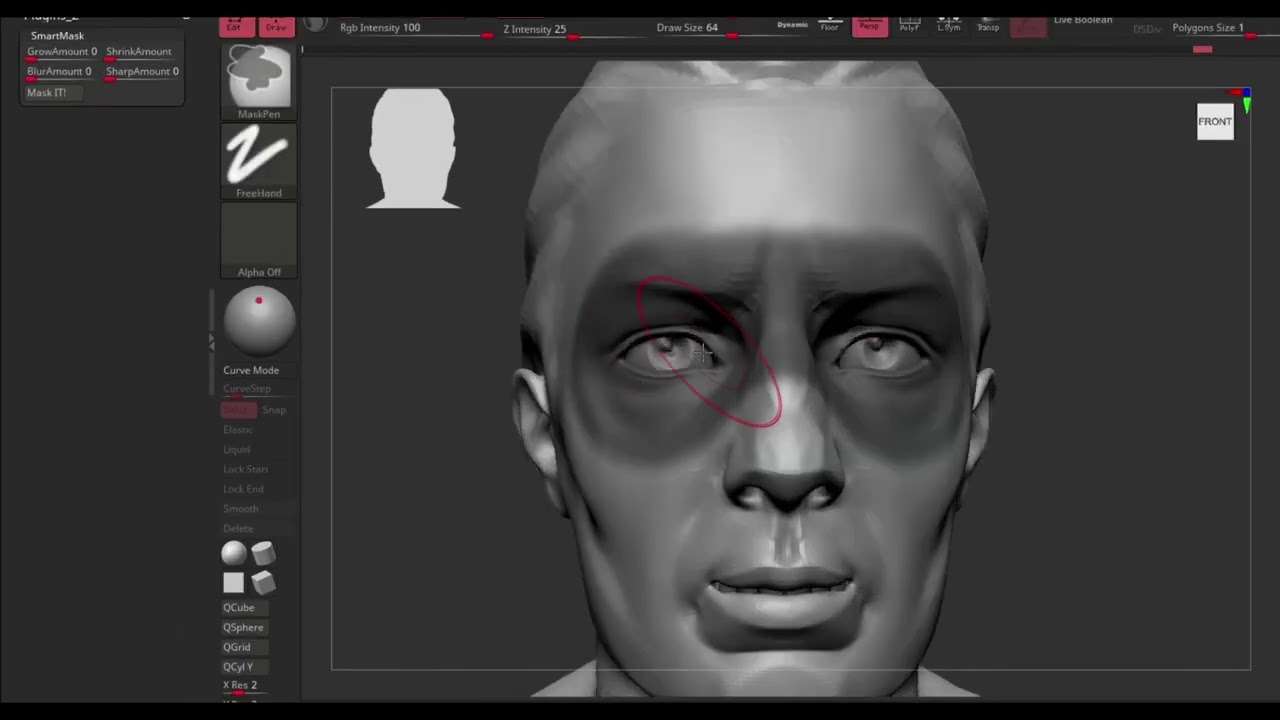Enable Curve Mode

coord(251,370)
